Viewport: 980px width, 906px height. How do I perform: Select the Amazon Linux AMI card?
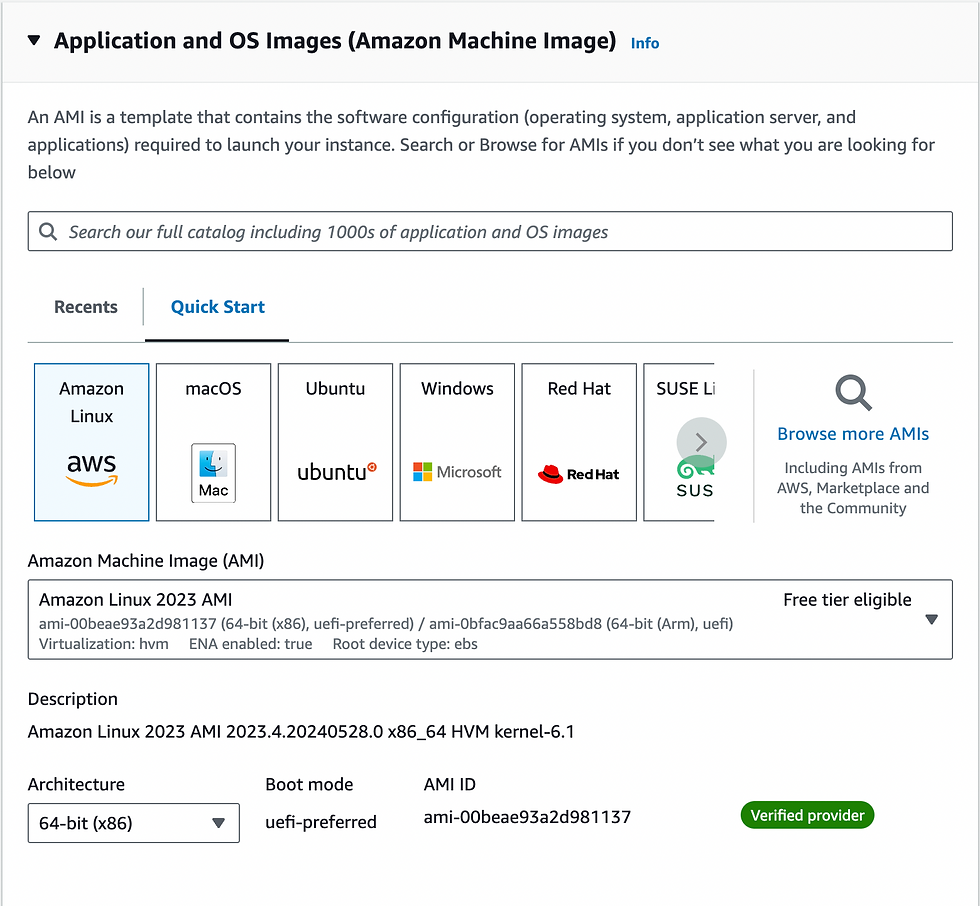click(91, 442)
